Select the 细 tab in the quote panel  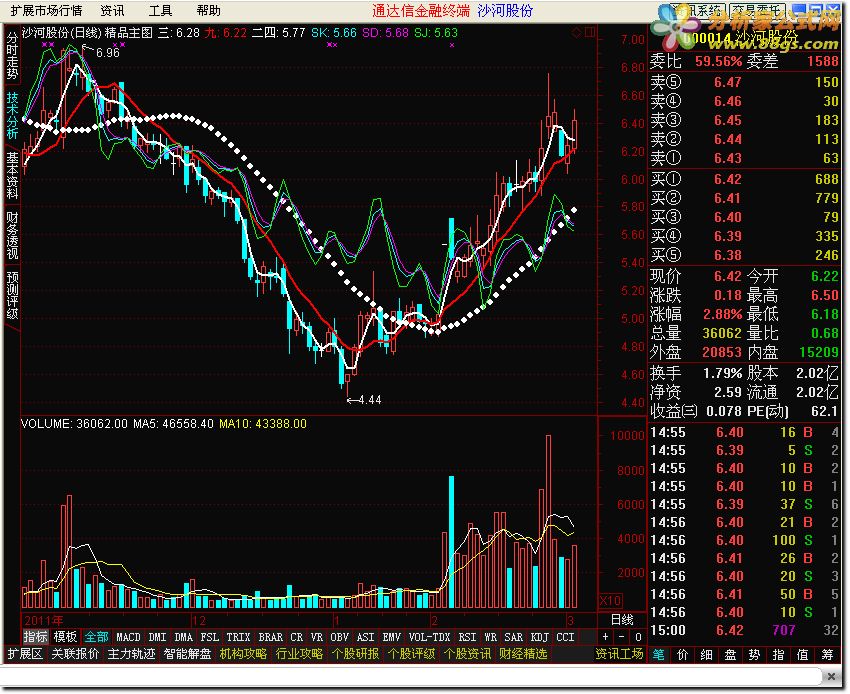(707, 654)
